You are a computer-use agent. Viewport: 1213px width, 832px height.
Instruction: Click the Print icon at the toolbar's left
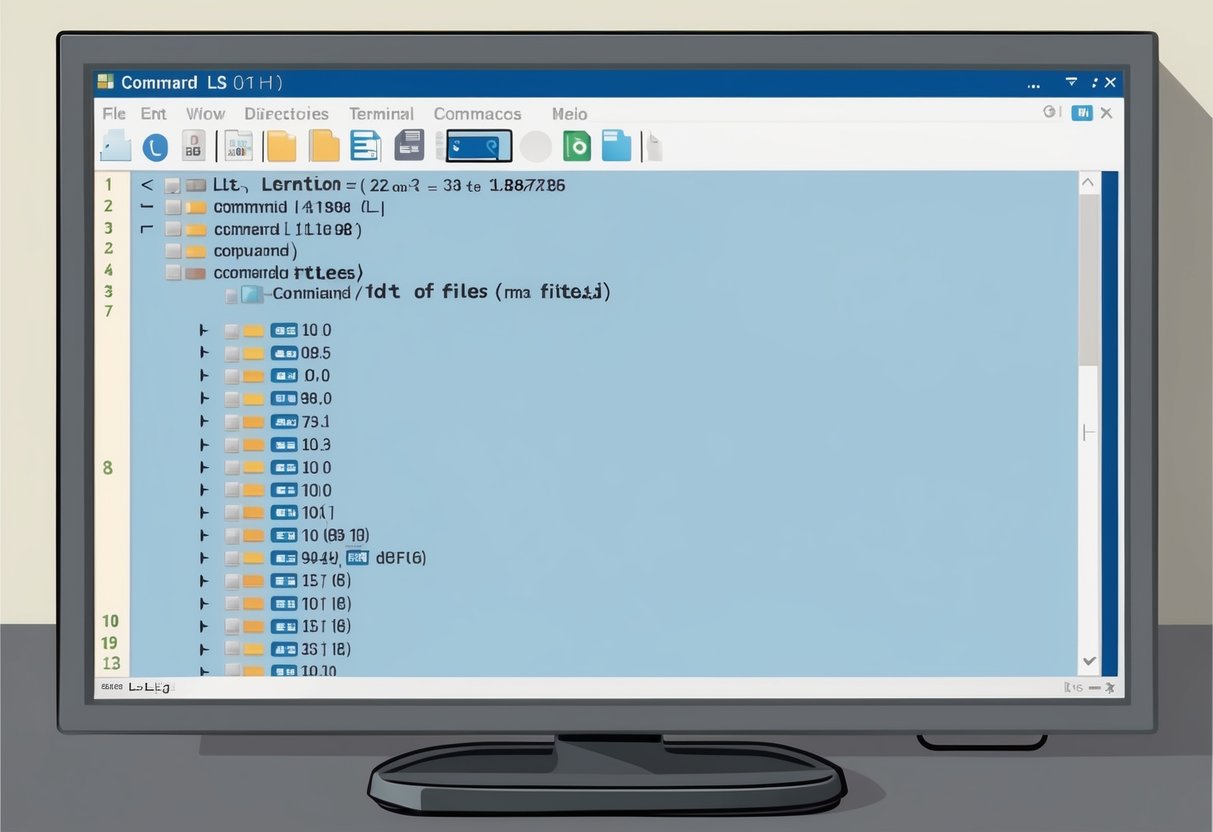click(x=115, y=146)
